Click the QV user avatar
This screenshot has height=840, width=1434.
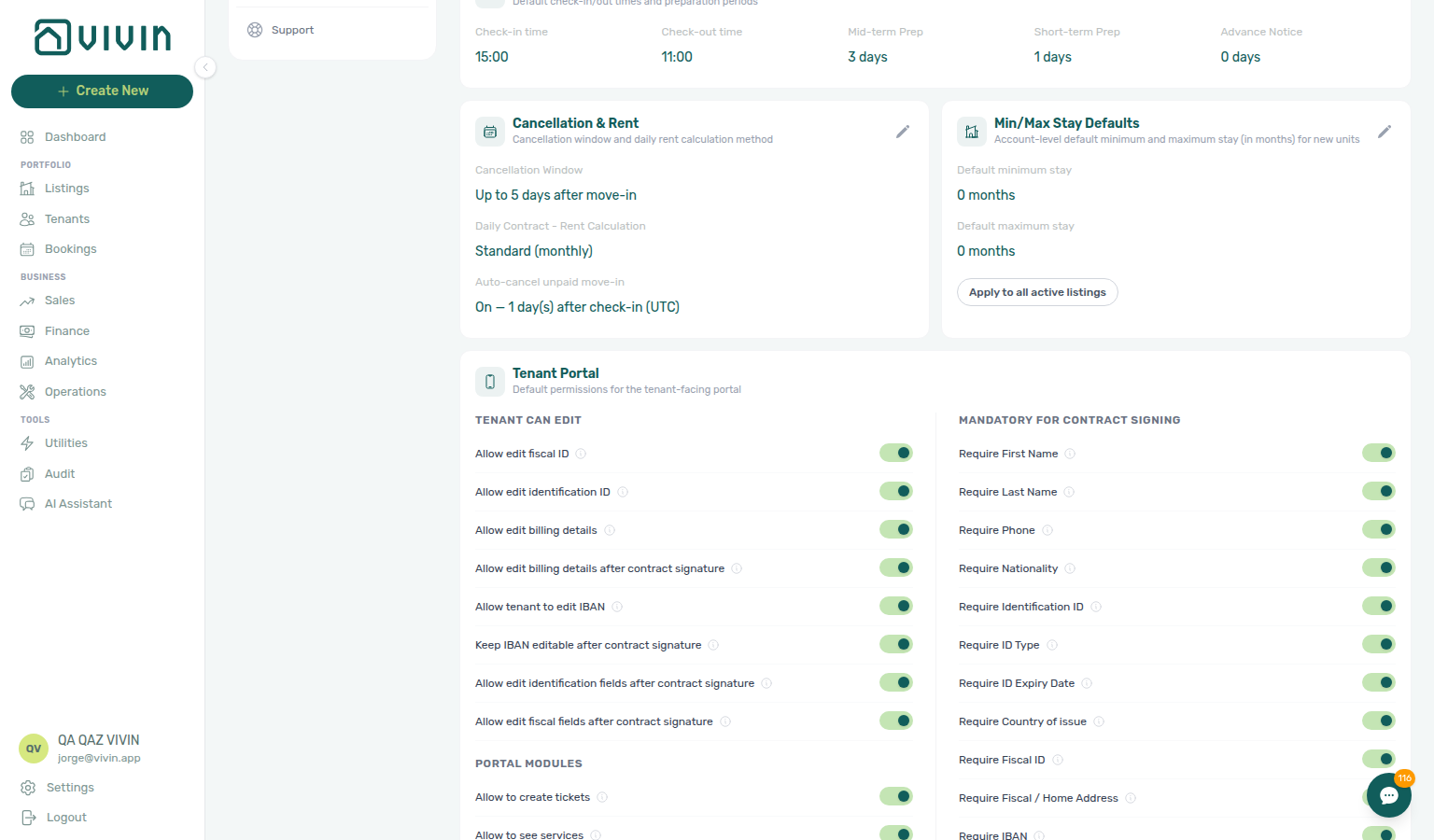coord(34,749)
